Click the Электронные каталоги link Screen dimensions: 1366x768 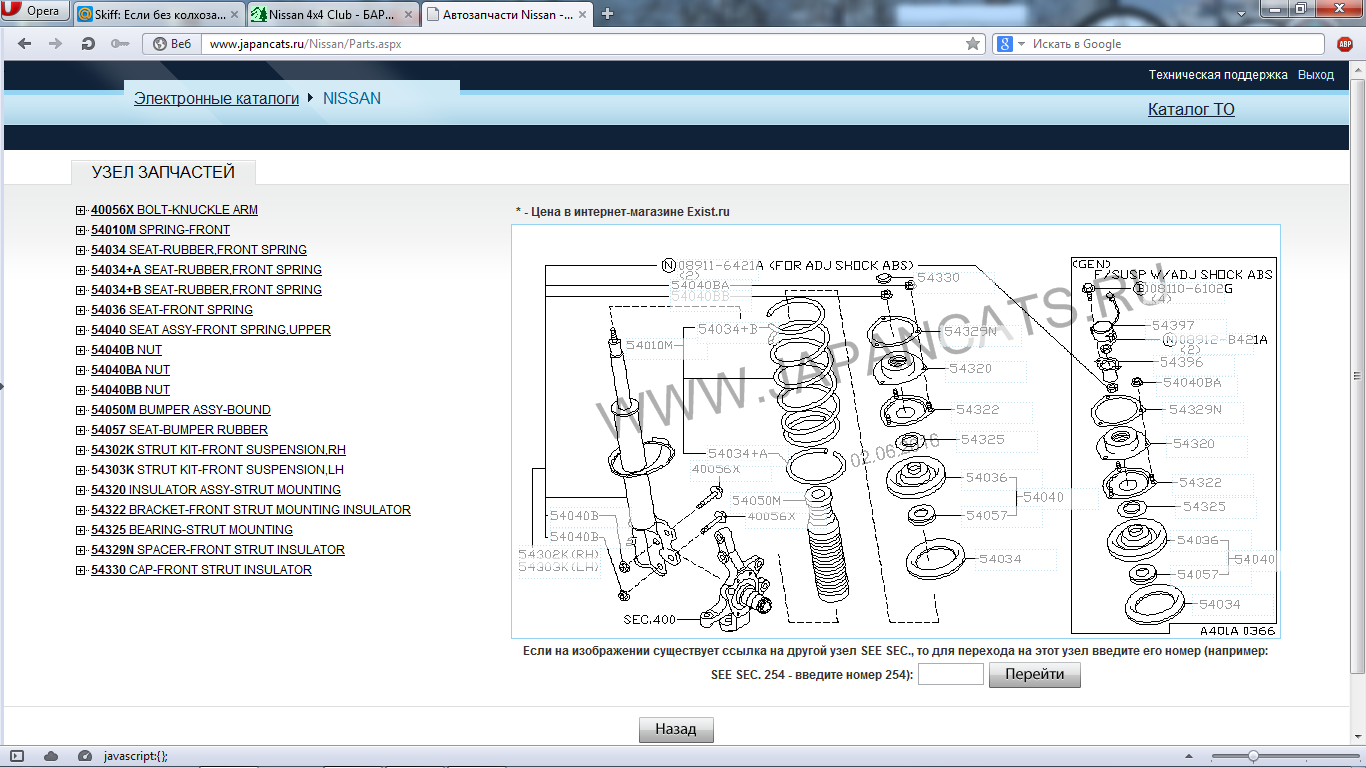(217, 98)
